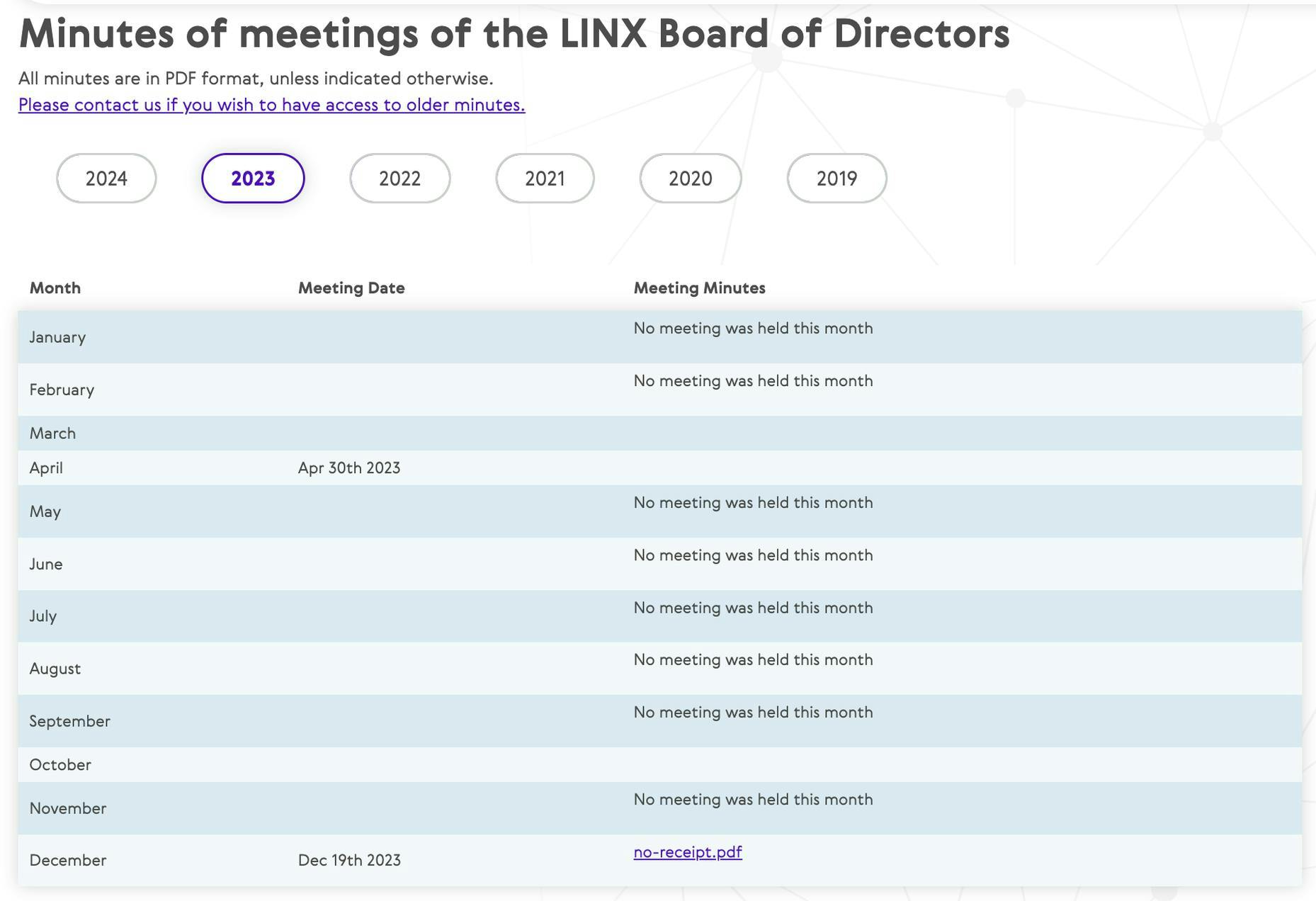Click August's no meeting held note
Screen dimensions: 1316x901
[x=753, y=660]
